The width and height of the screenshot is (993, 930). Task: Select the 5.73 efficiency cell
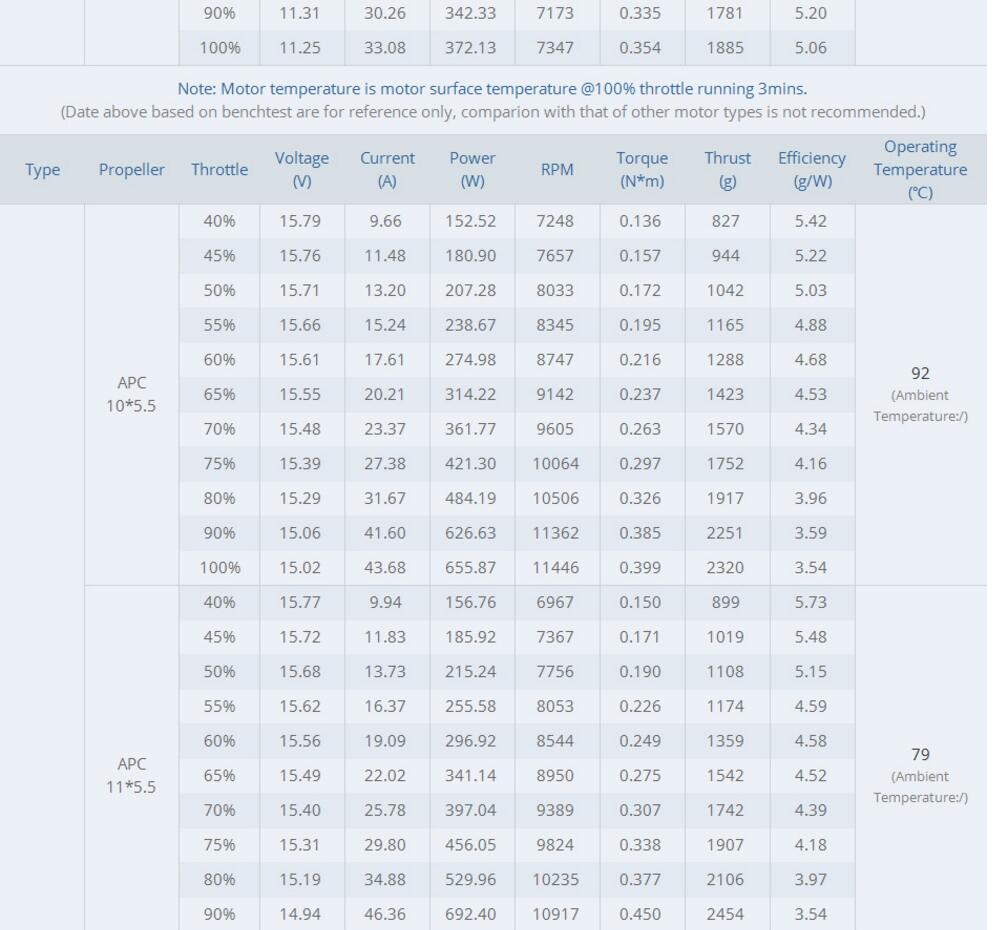pyautogui.click(x=810, y=602)
